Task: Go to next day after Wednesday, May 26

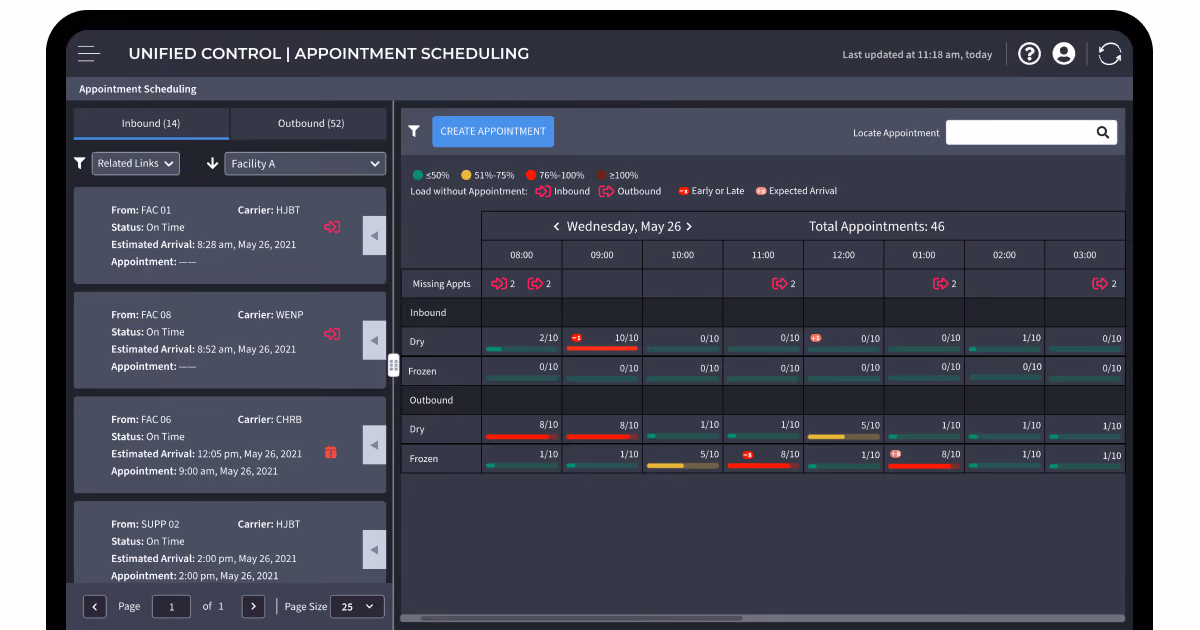Action: [689, 227]
